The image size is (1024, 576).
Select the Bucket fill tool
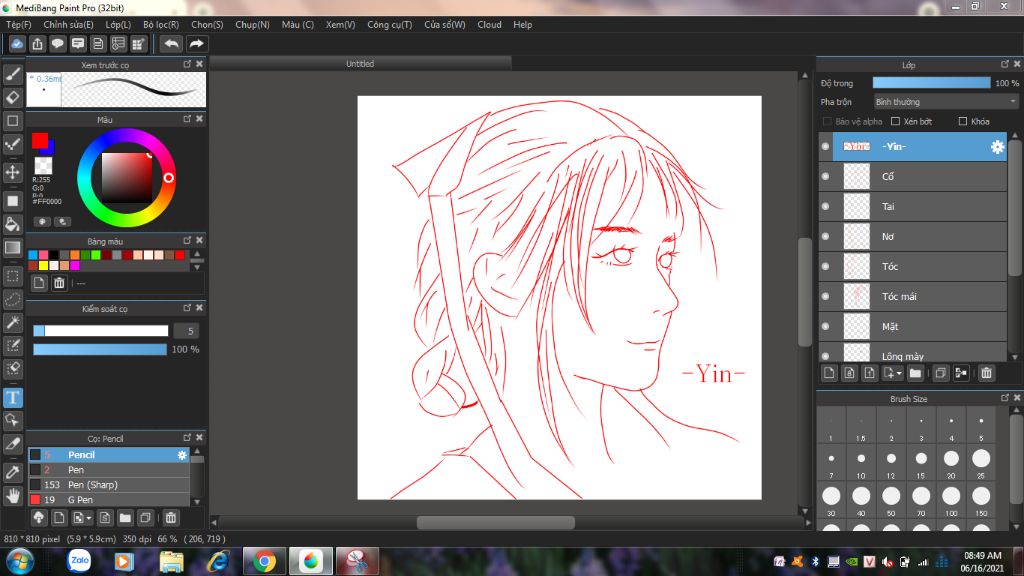[x=12, y=224]
